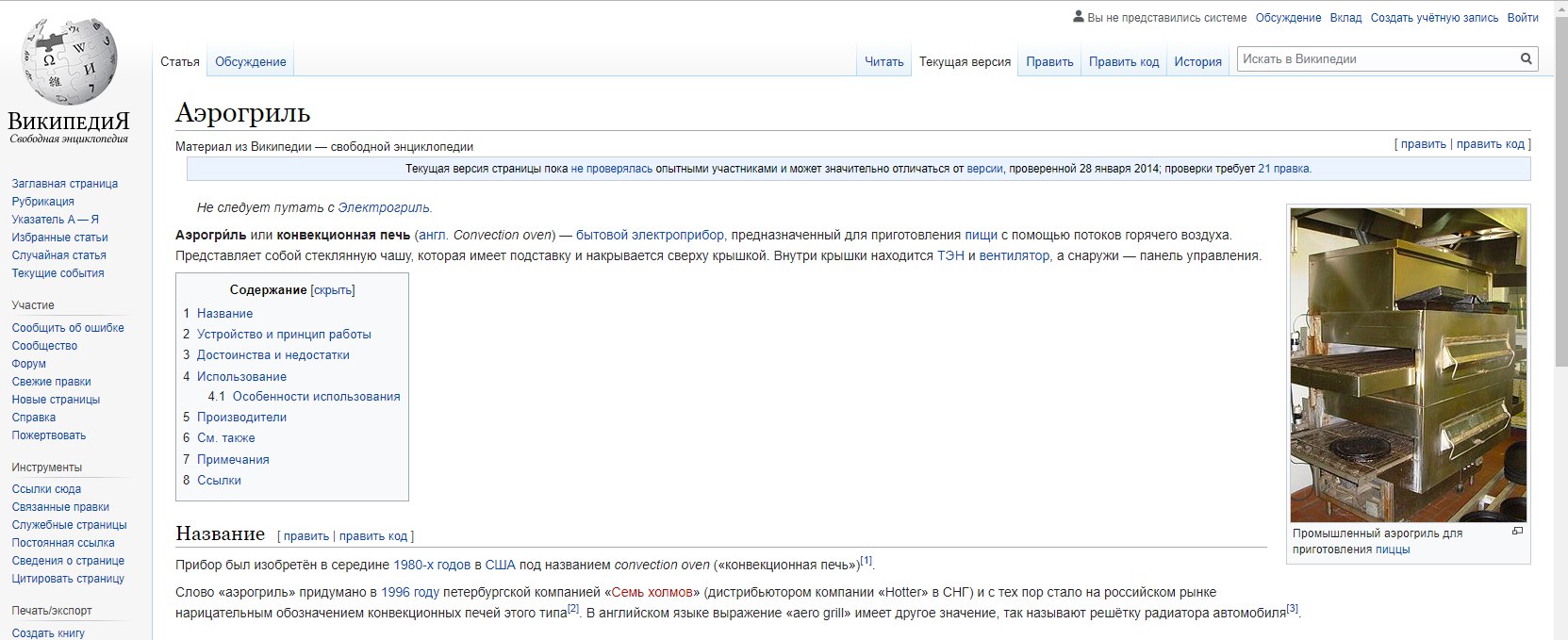Open бытовой электроприбор link
This screenshot has width=1568, height=640.
click(651, 235)
